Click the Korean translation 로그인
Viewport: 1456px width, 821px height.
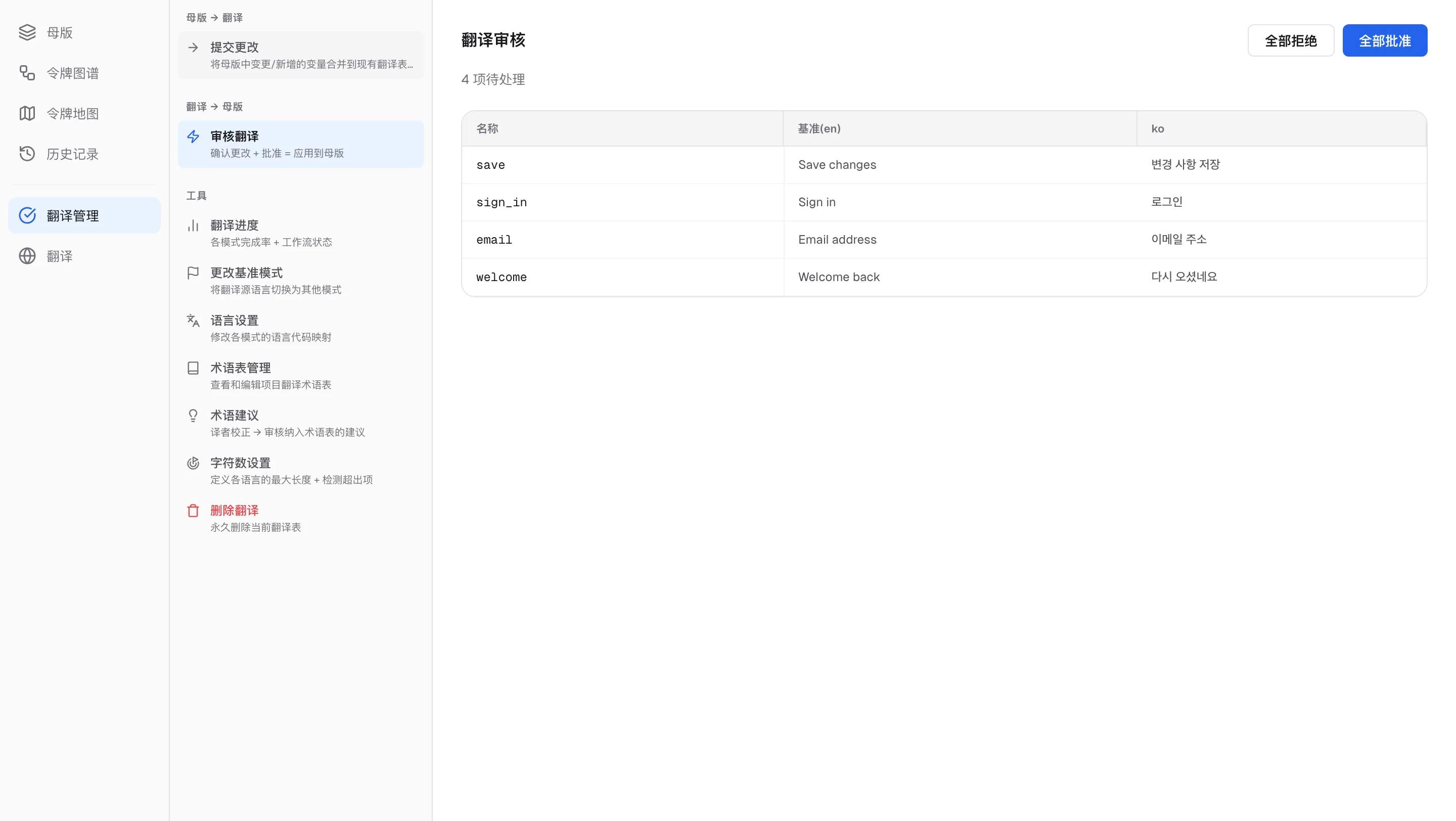click(x=1167, y=202)
